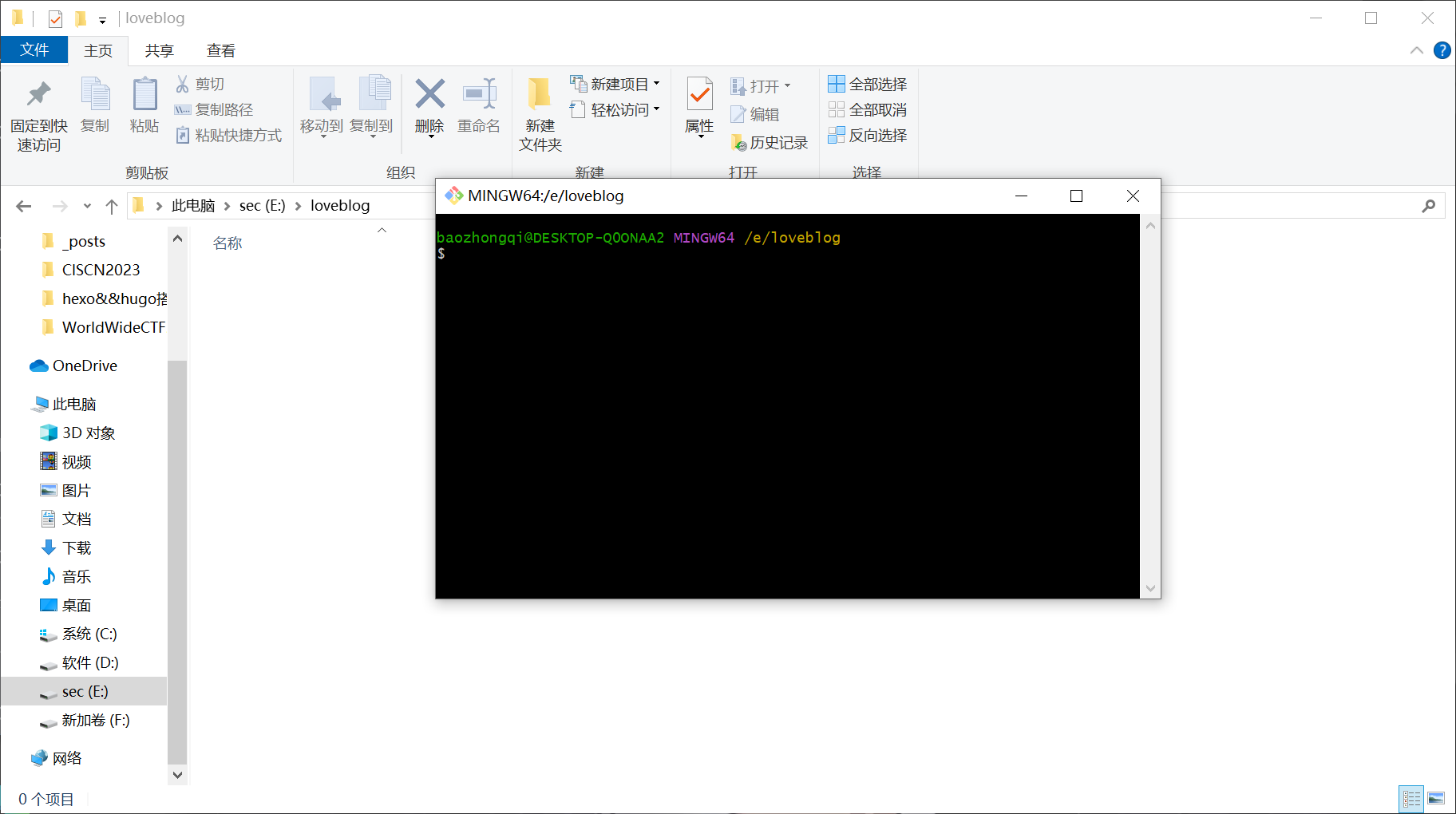Switch to the Share ribbon tab
The image size is (1456, 814).
tap(159, 50)
